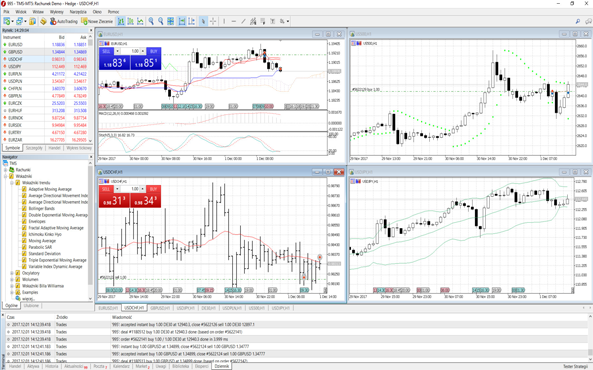Viewport: 593px width, 370px height.
Task: Toggle AutoTrading on or off
Action: 64,21
